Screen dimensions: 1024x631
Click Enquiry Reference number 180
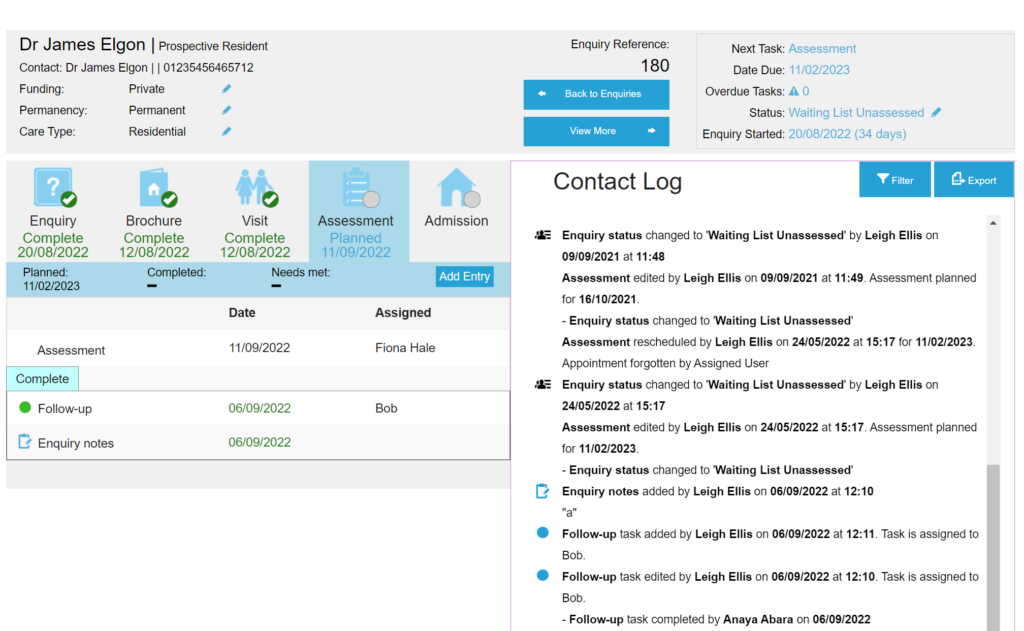[654, 65]
